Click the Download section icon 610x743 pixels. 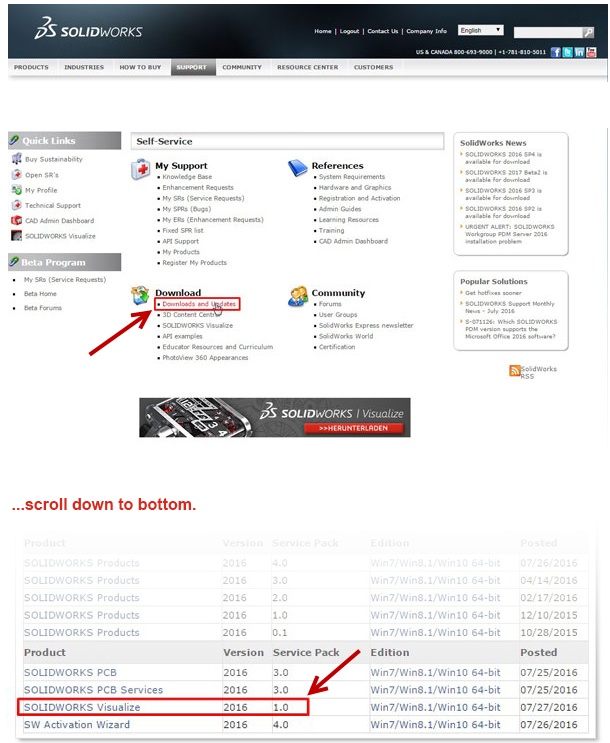tap(140, 295)
